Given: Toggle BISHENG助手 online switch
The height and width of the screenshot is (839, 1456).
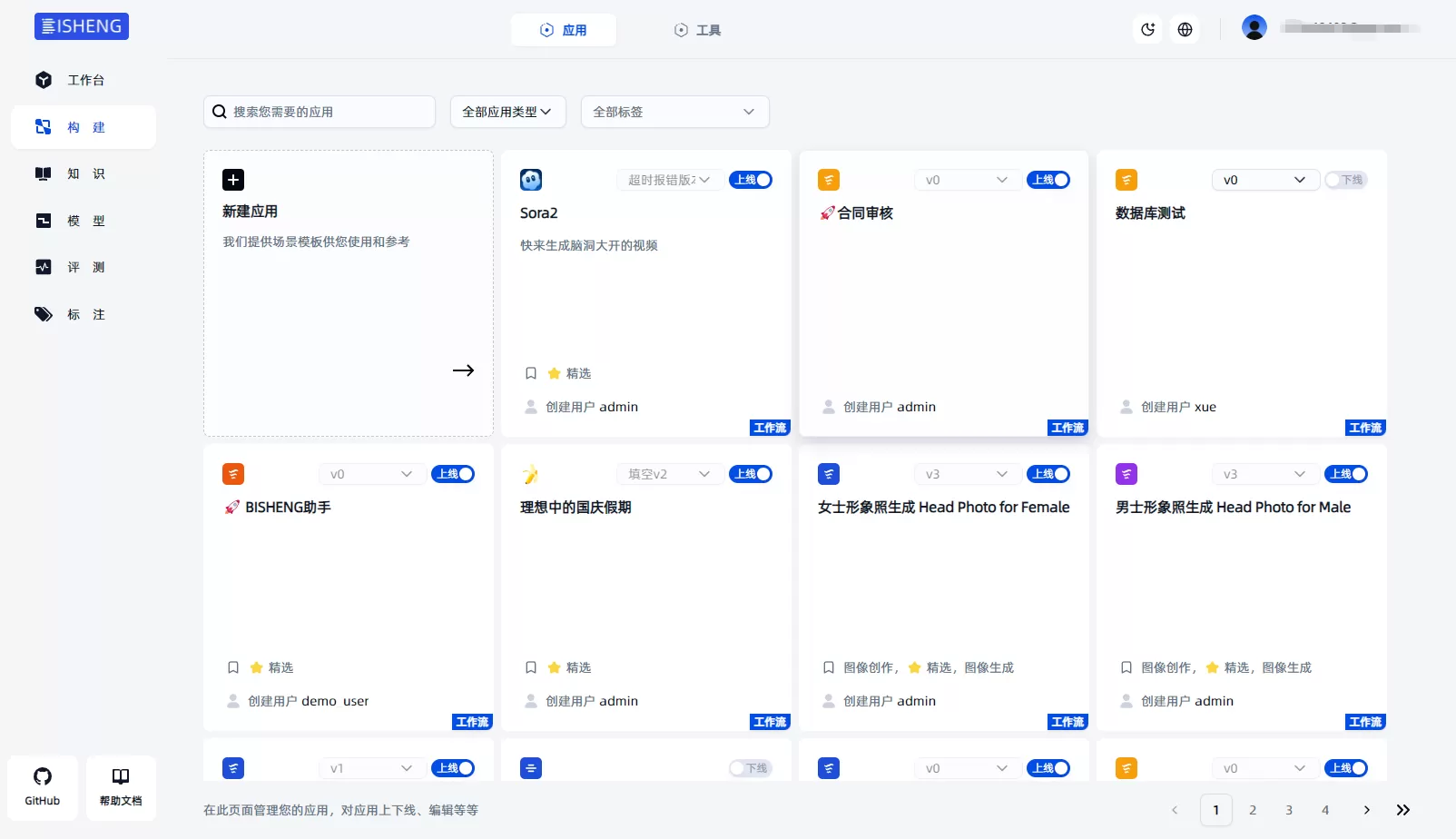Looking at the screenshot, I should click(453, 474).
